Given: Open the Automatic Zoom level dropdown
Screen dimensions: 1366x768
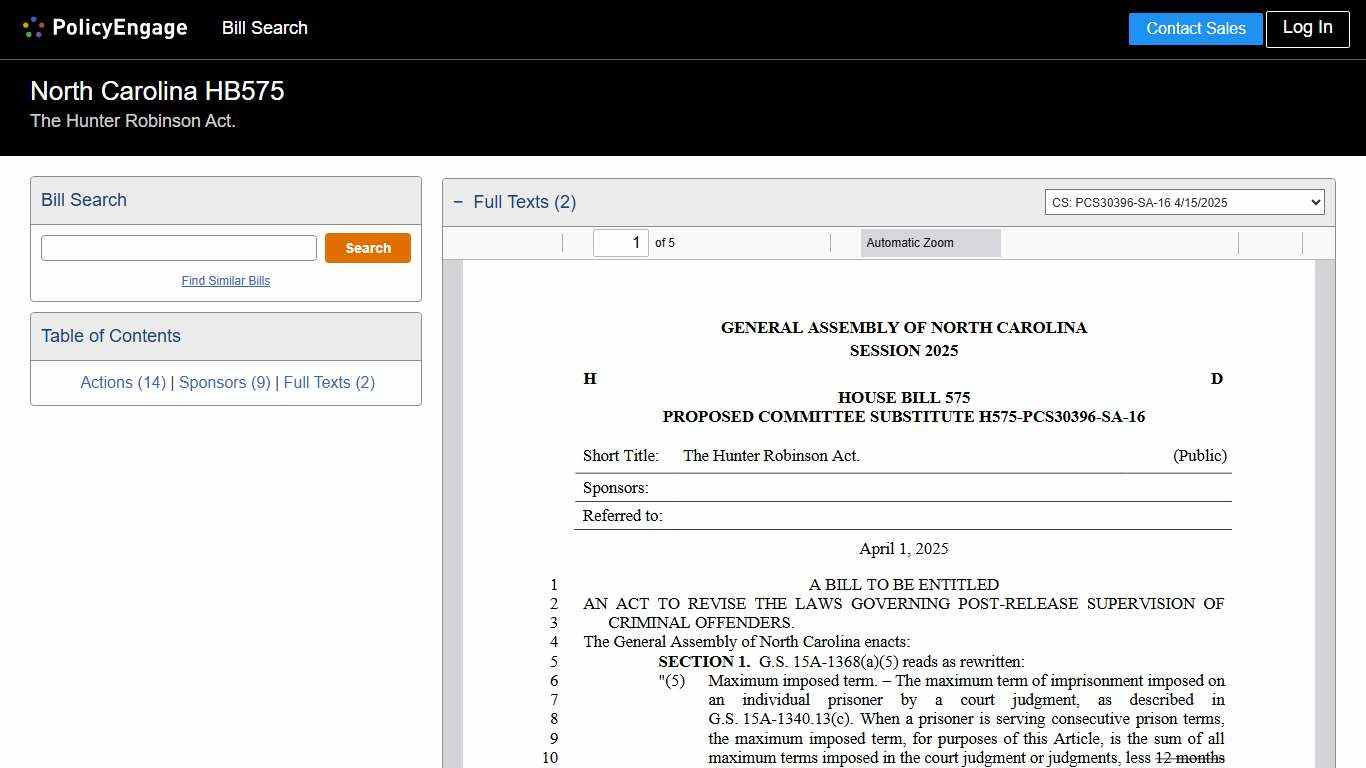Looking at the screenshot, I should (x=930, y=242).
